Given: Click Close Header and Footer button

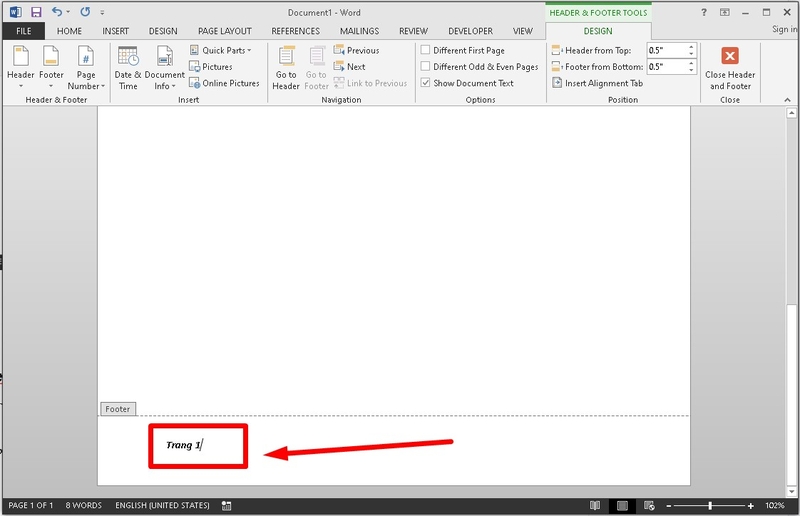Looking at the screenshot, I should point(730,68).
